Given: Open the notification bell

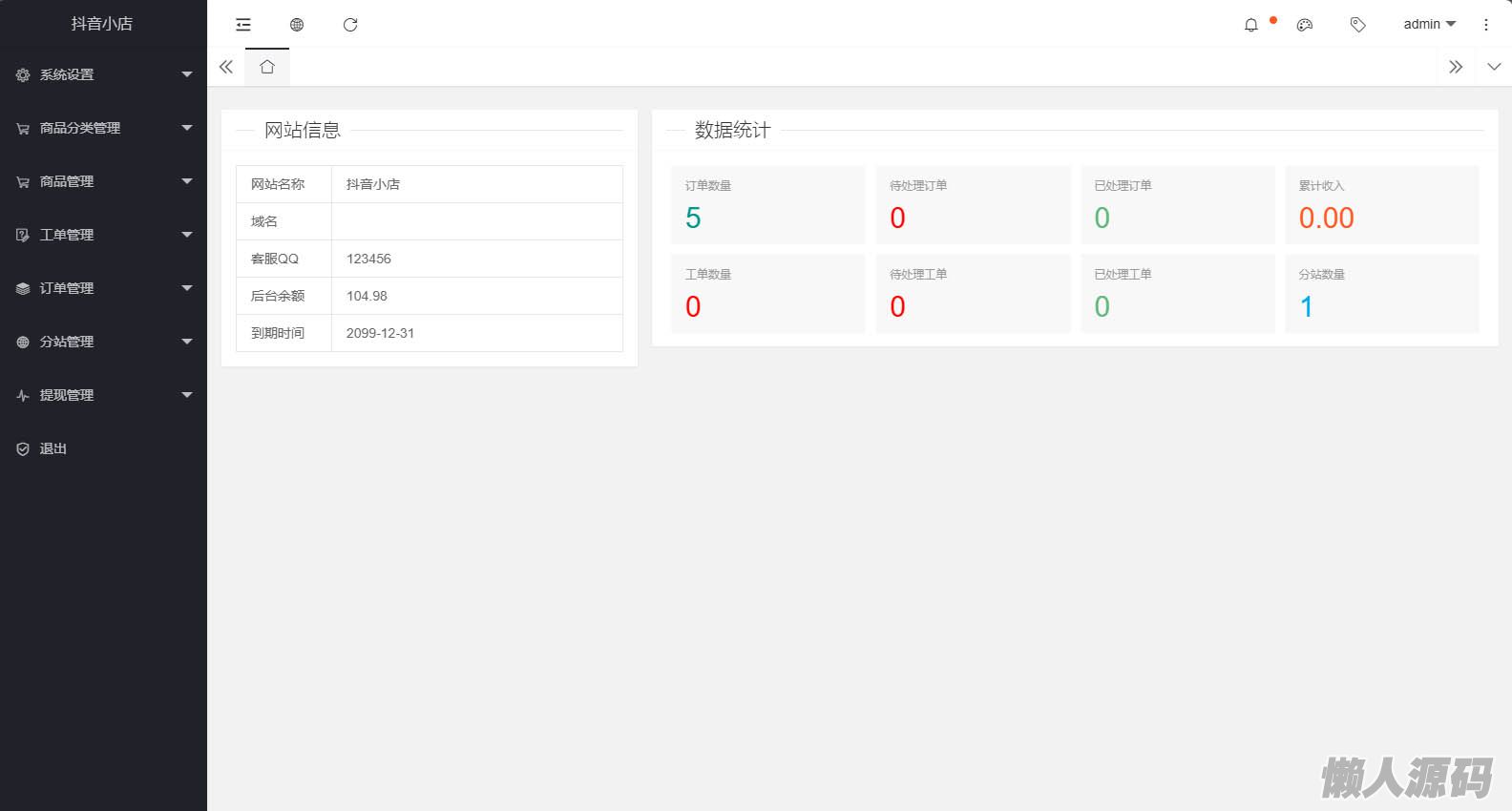Looking at the screenshot, I should [1251, 25].
